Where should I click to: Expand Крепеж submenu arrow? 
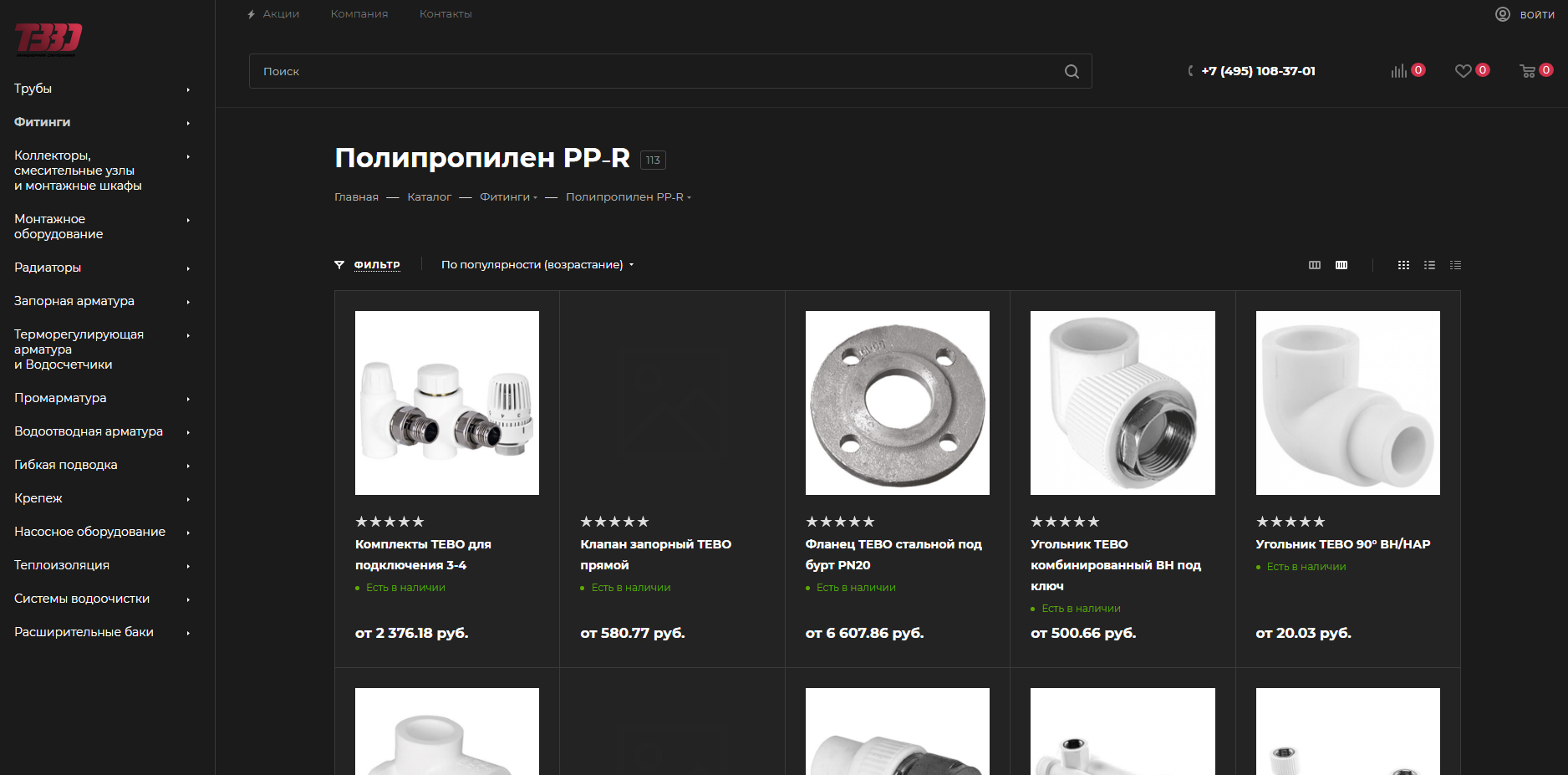188,499
